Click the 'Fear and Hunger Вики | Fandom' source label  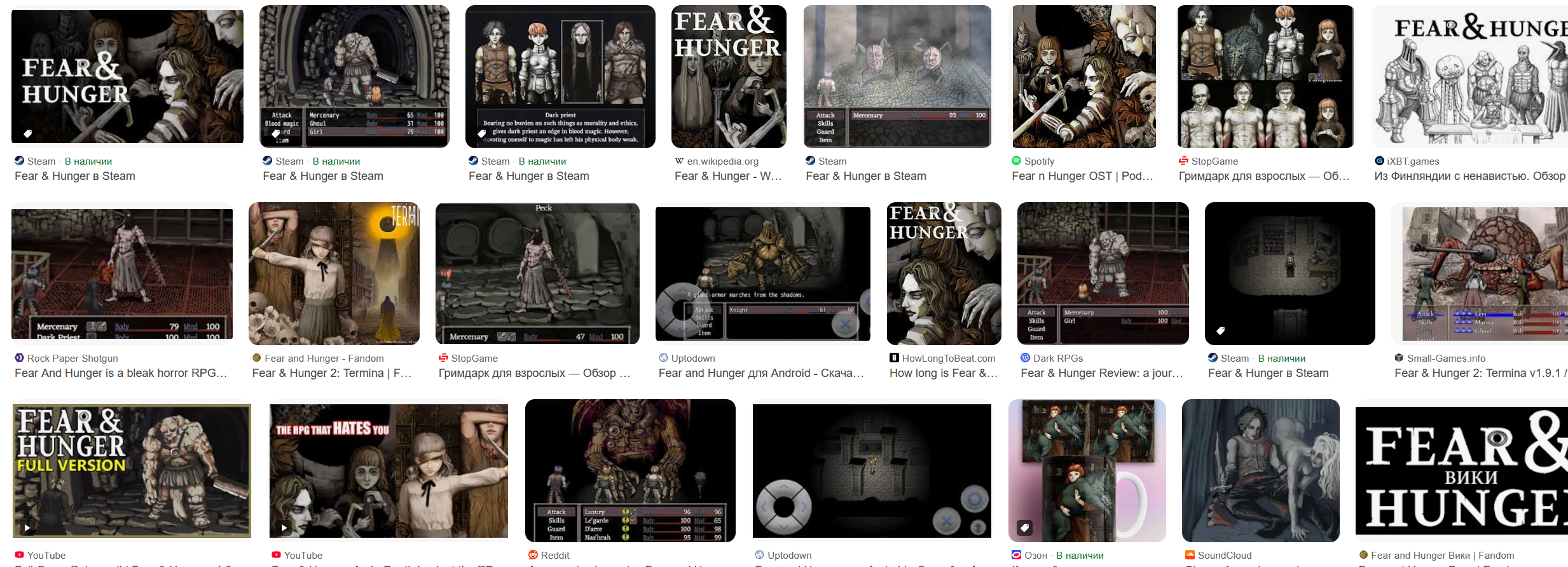(x=1443, y=556)
